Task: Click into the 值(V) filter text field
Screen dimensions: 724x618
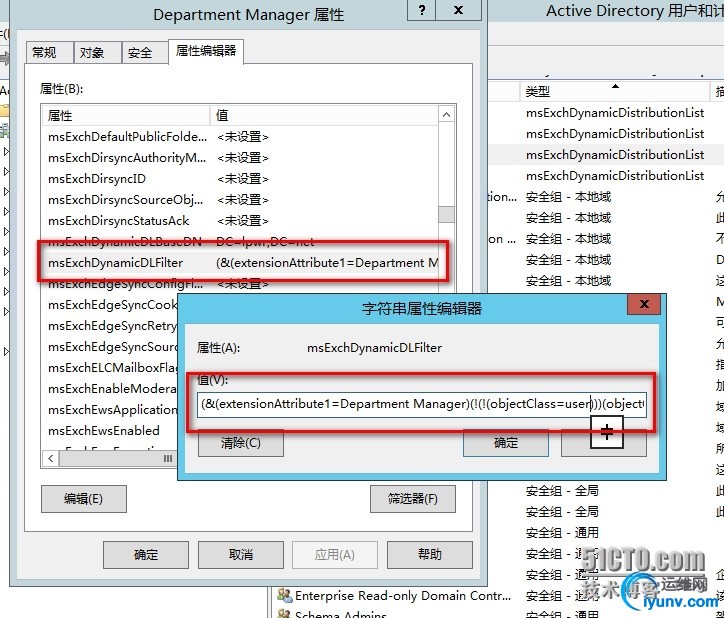Action: (422, 405)
